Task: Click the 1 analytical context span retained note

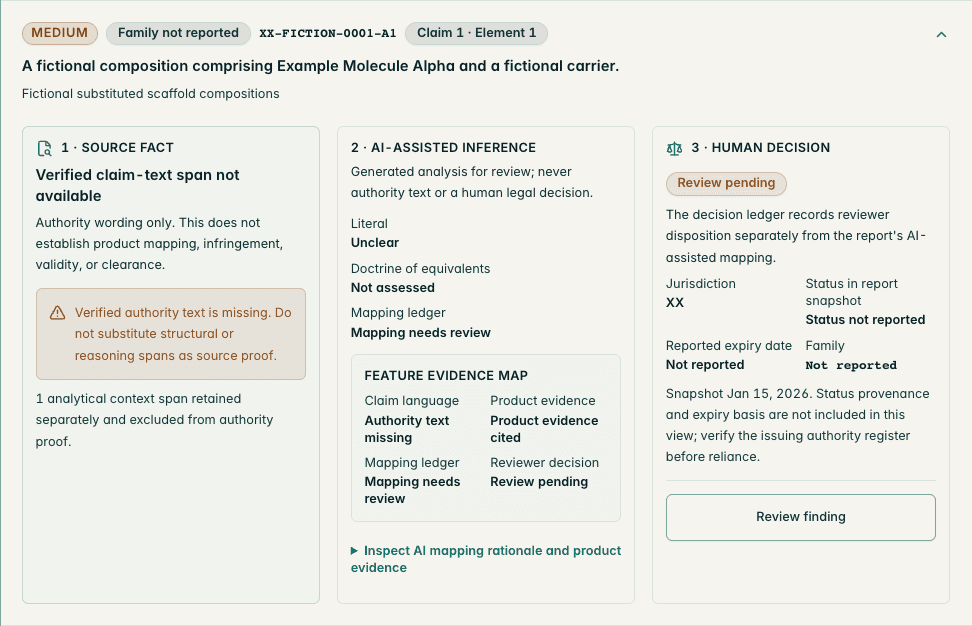Action: pyautogui.click(x=154, y=420)
